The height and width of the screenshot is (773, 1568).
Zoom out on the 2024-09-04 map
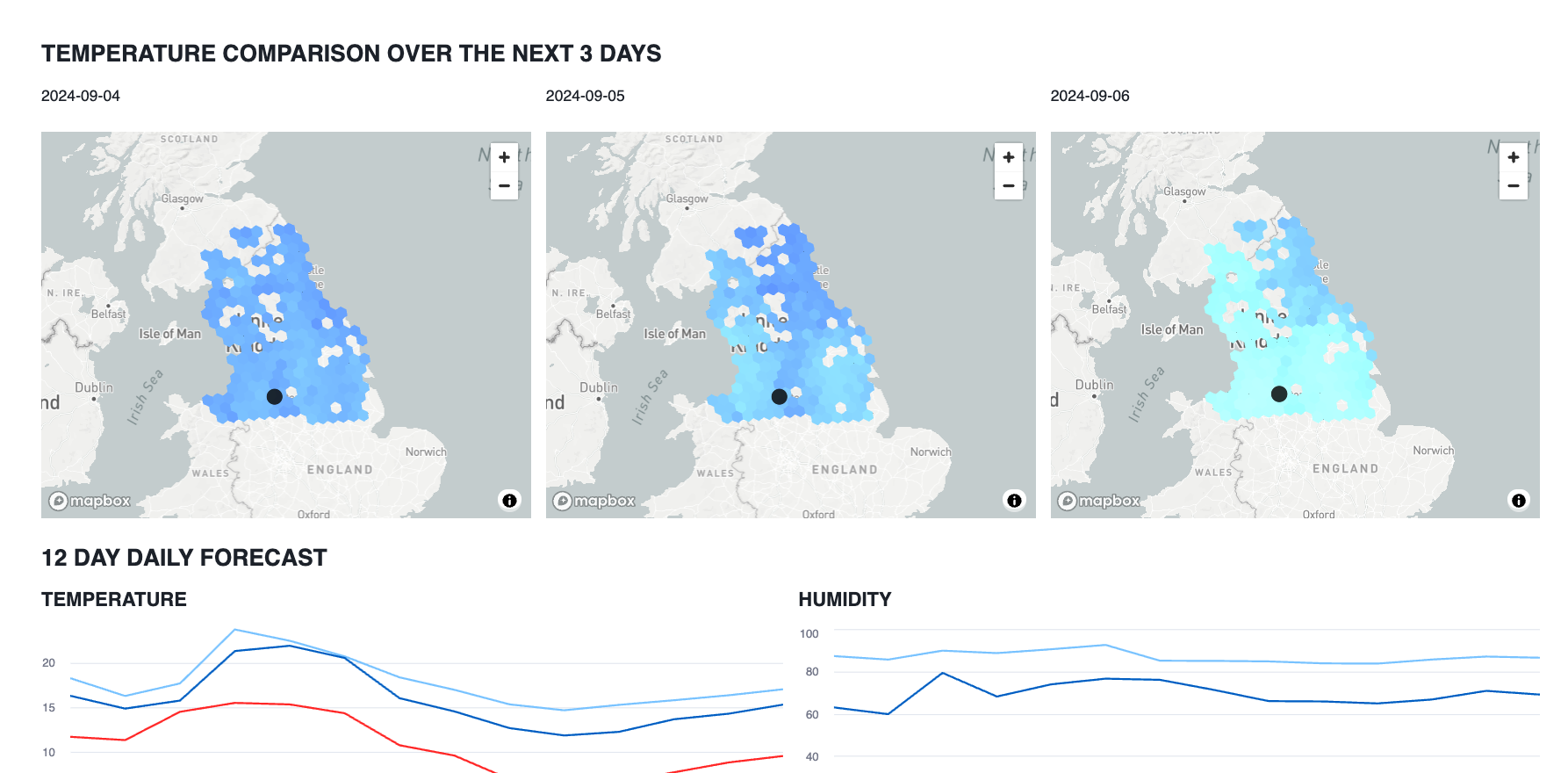click(504, 185)
